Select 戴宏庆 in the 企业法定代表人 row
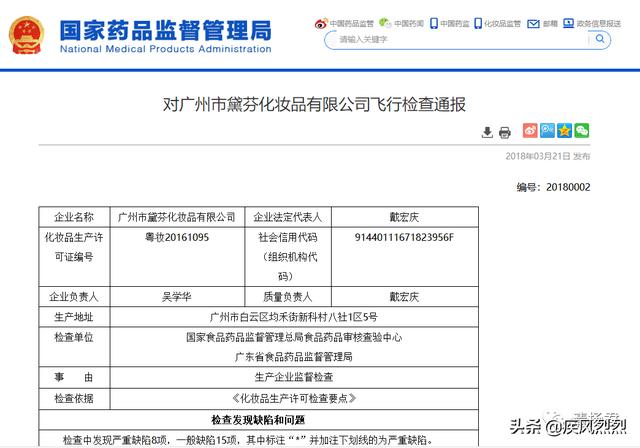 click(x=404, y=217)
